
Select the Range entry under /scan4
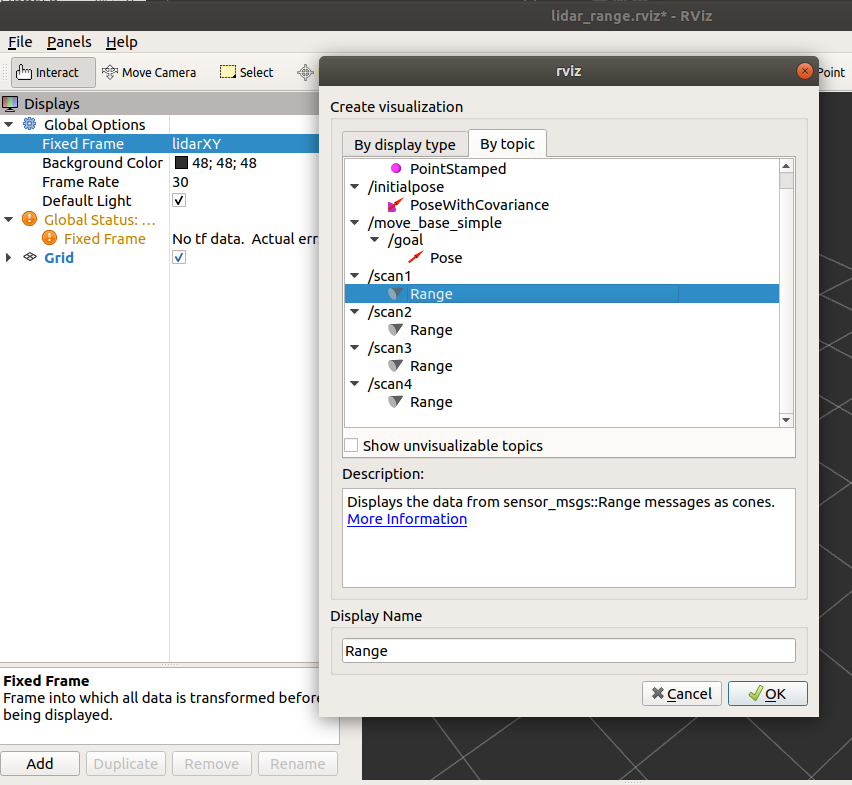(x=431, y=402)
